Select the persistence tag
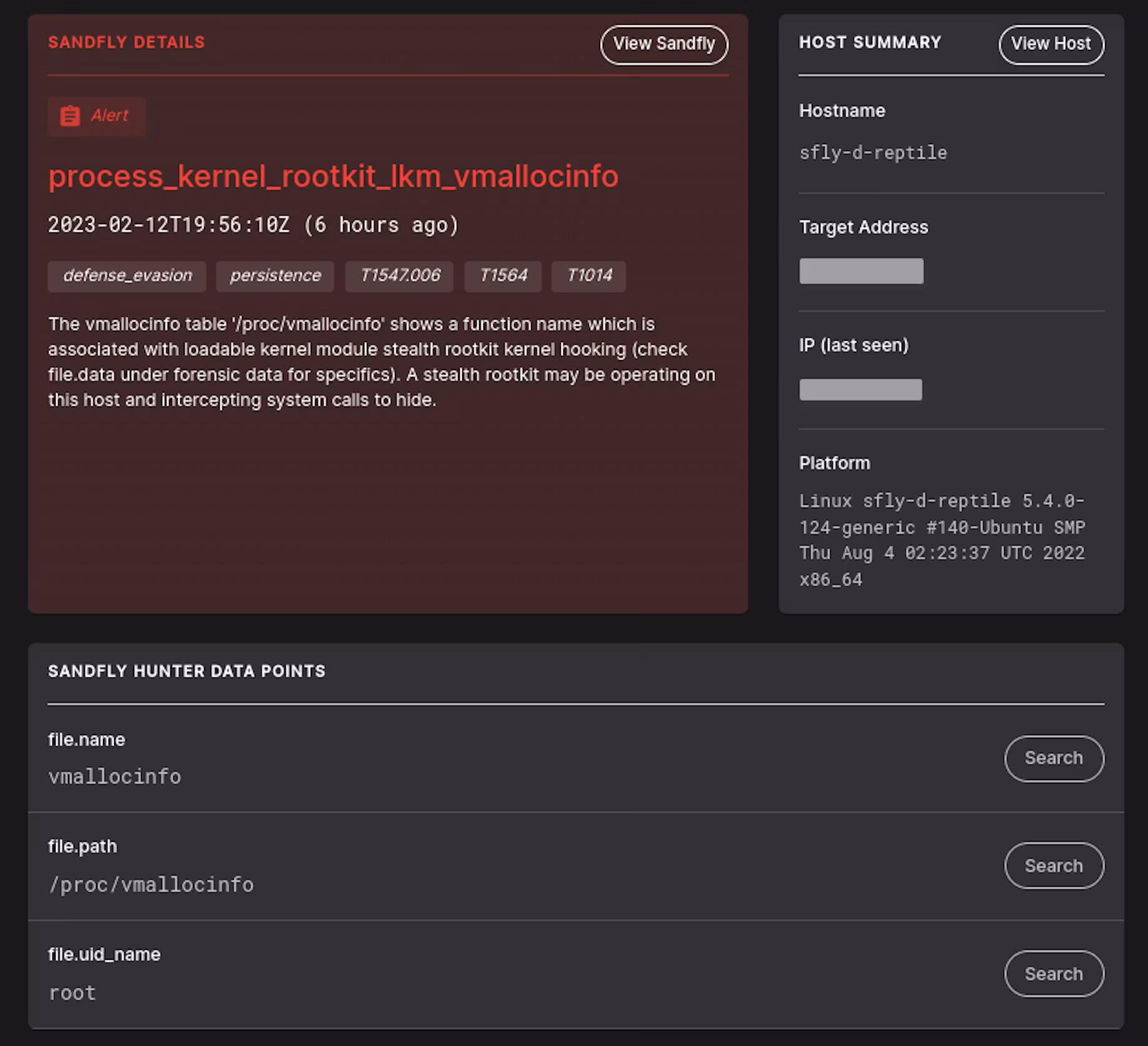This screenshot has width=1148, height=1046. pos(275,276)
